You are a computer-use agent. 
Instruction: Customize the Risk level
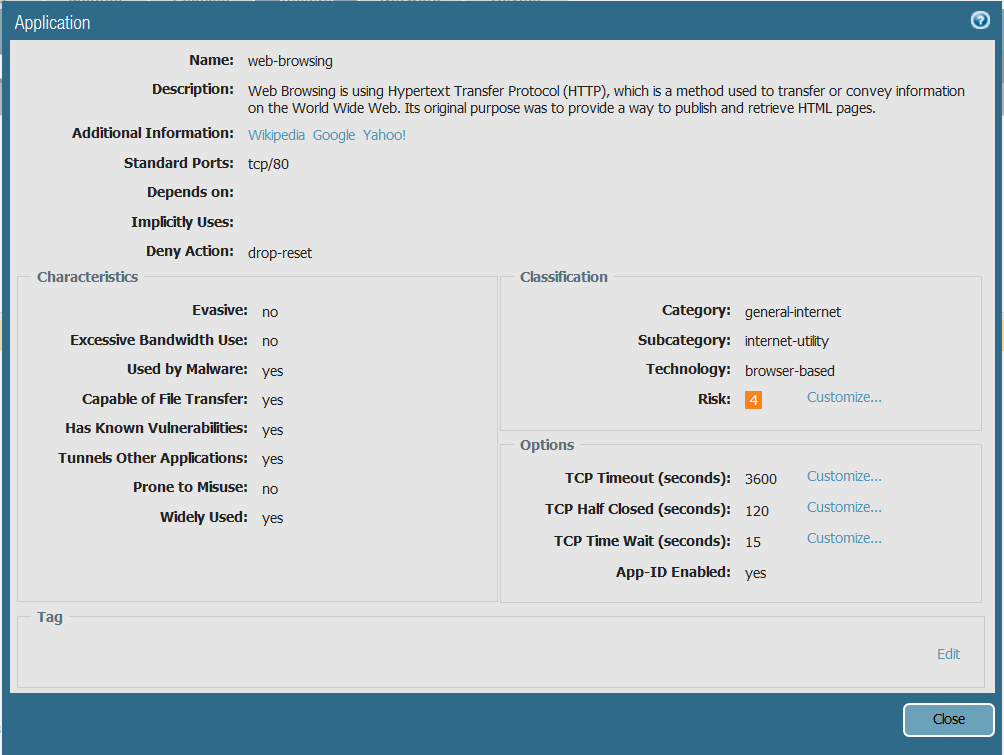[x=844, y=398]
